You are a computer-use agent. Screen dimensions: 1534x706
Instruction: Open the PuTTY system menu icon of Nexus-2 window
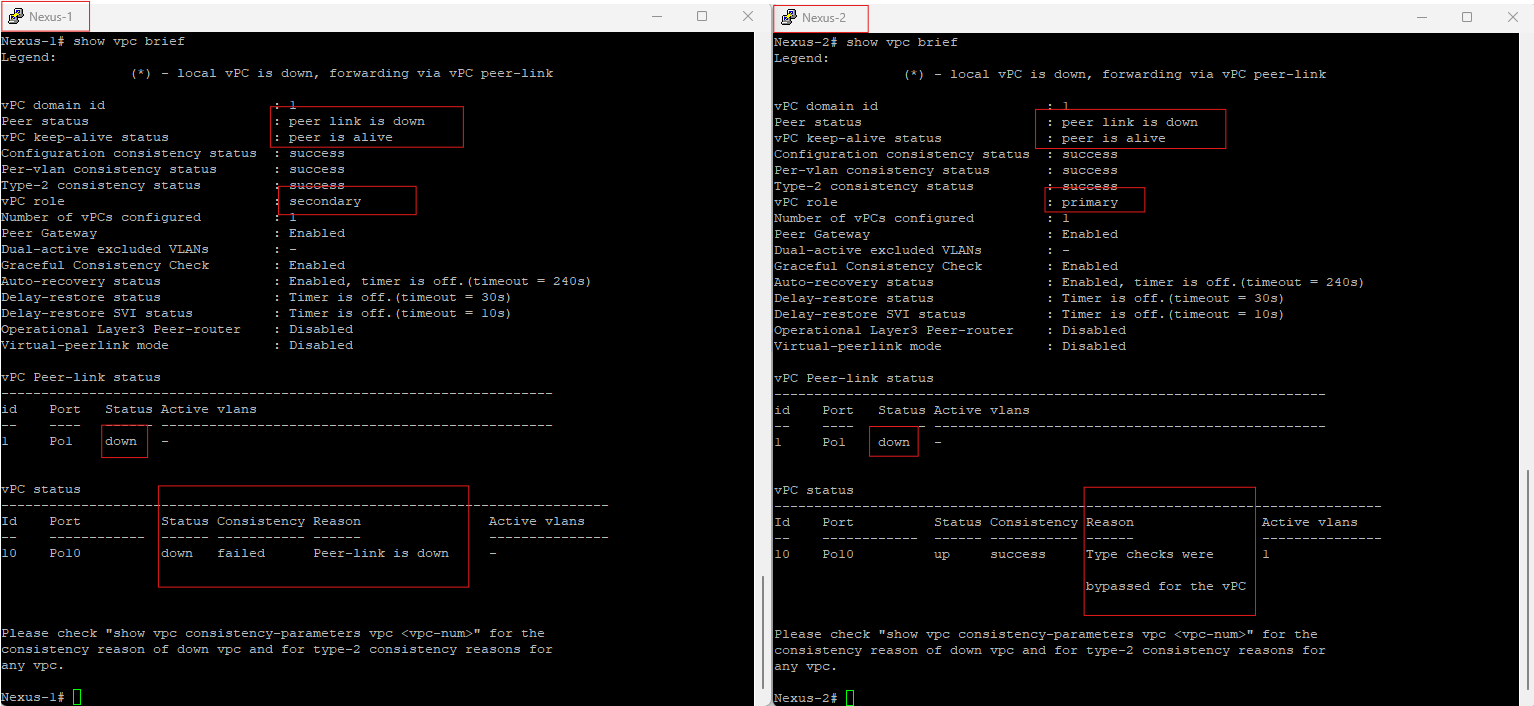pyautogui.click(x=789, y=17)
